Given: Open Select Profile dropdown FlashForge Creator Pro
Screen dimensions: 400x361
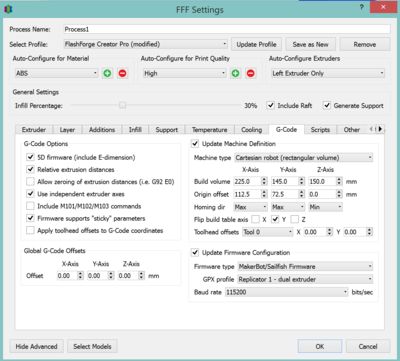Looking at the screenshot, I should click(x=145, y=44).
